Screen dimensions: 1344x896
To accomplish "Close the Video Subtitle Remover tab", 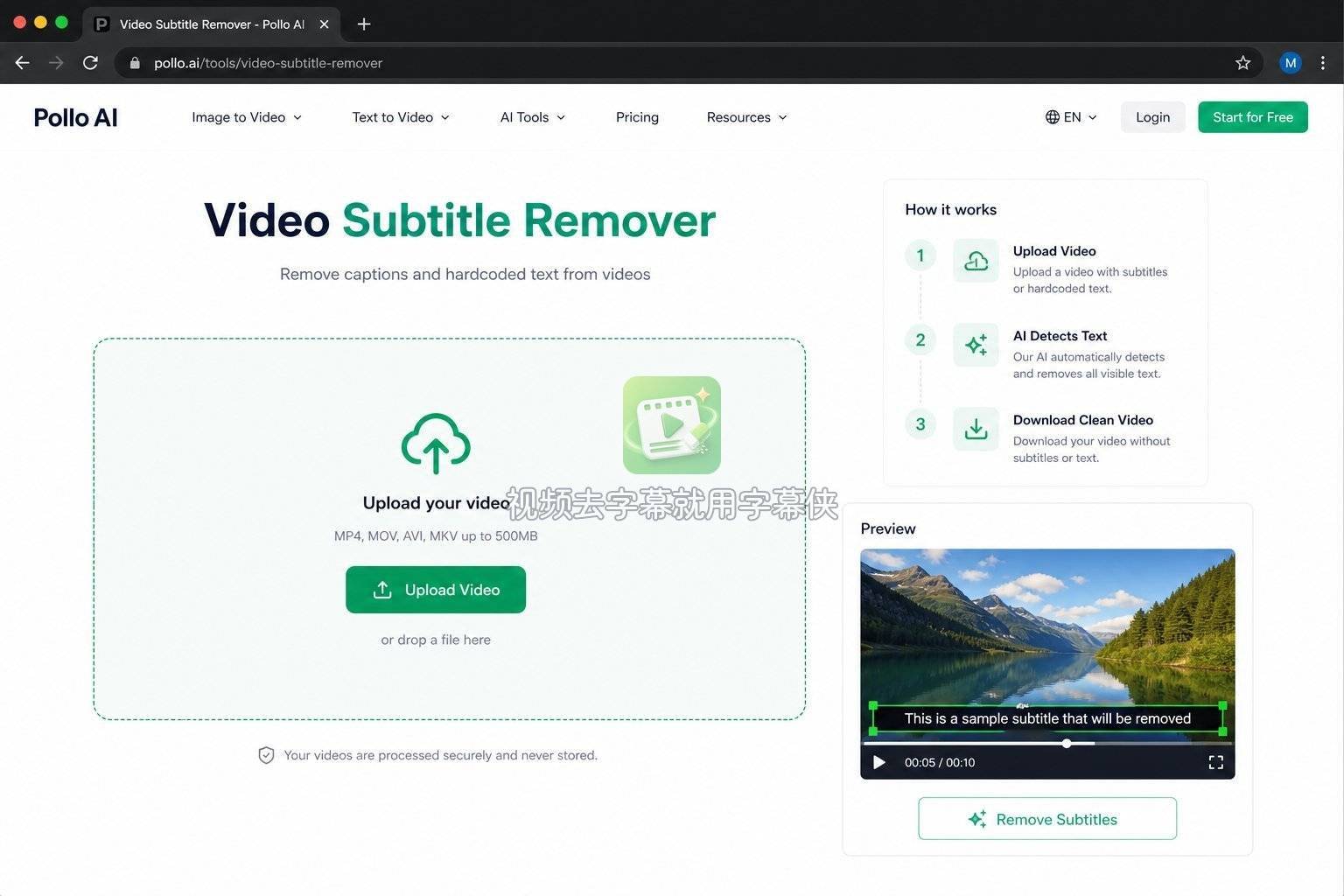I will pos(324,24).
